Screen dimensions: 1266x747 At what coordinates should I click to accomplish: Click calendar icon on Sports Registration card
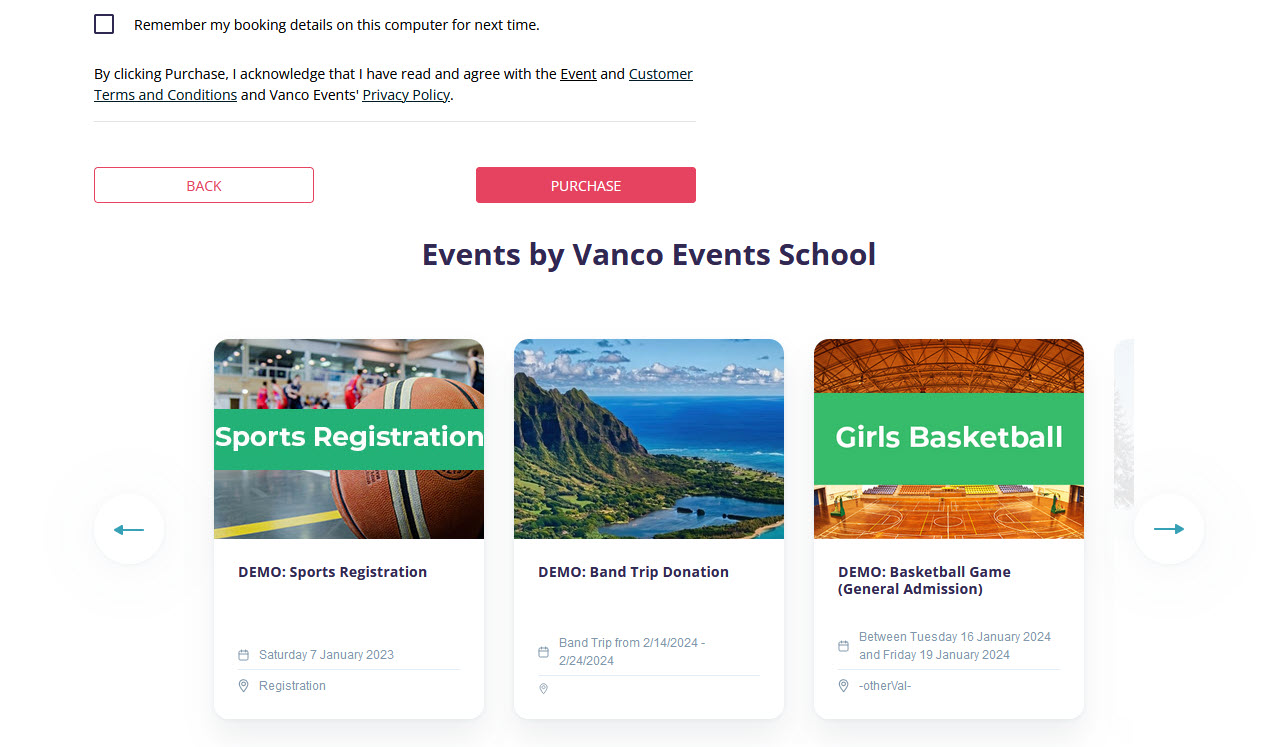[243, 655]
